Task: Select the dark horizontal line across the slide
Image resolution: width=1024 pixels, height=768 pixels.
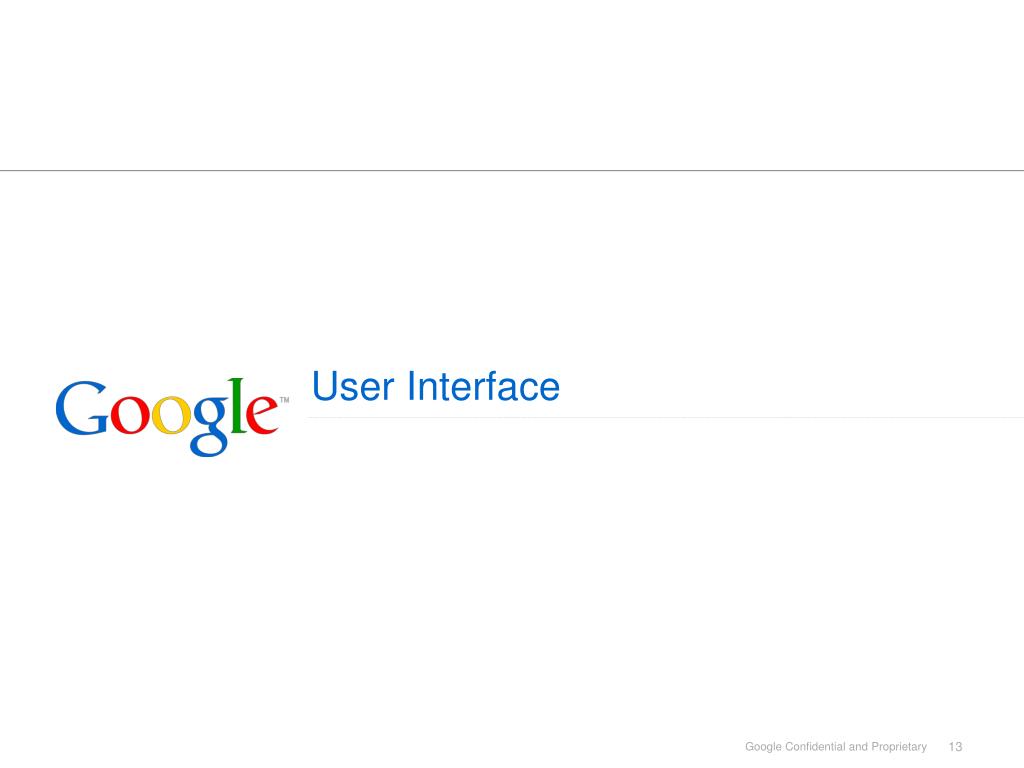Action: click(512, 170)
